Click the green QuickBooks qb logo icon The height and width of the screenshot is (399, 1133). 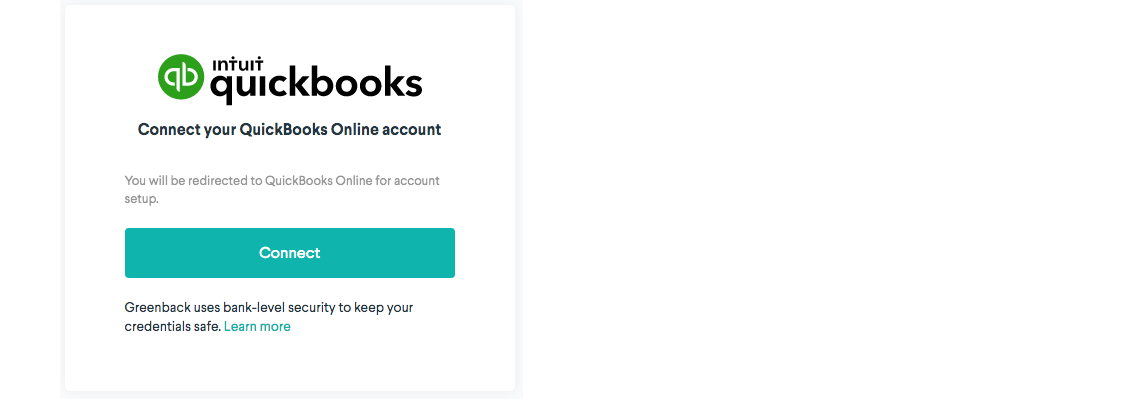181,77
